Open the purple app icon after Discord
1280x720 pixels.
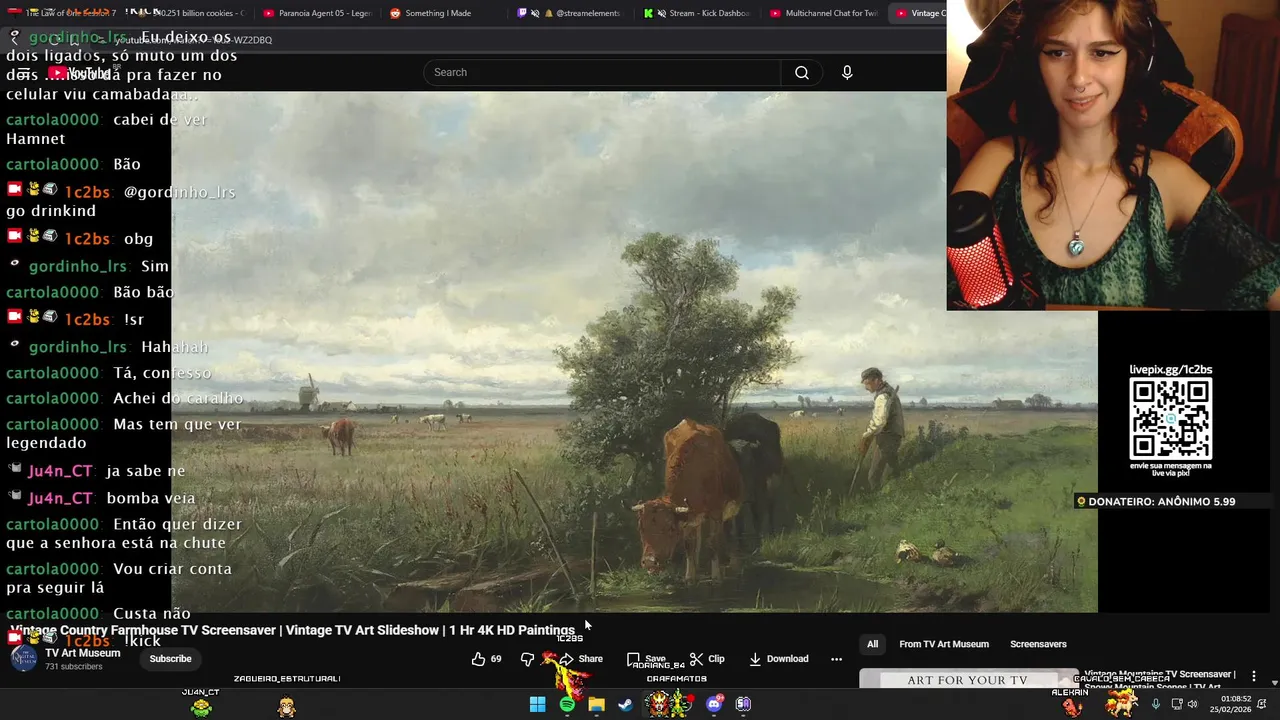(743, 705)
